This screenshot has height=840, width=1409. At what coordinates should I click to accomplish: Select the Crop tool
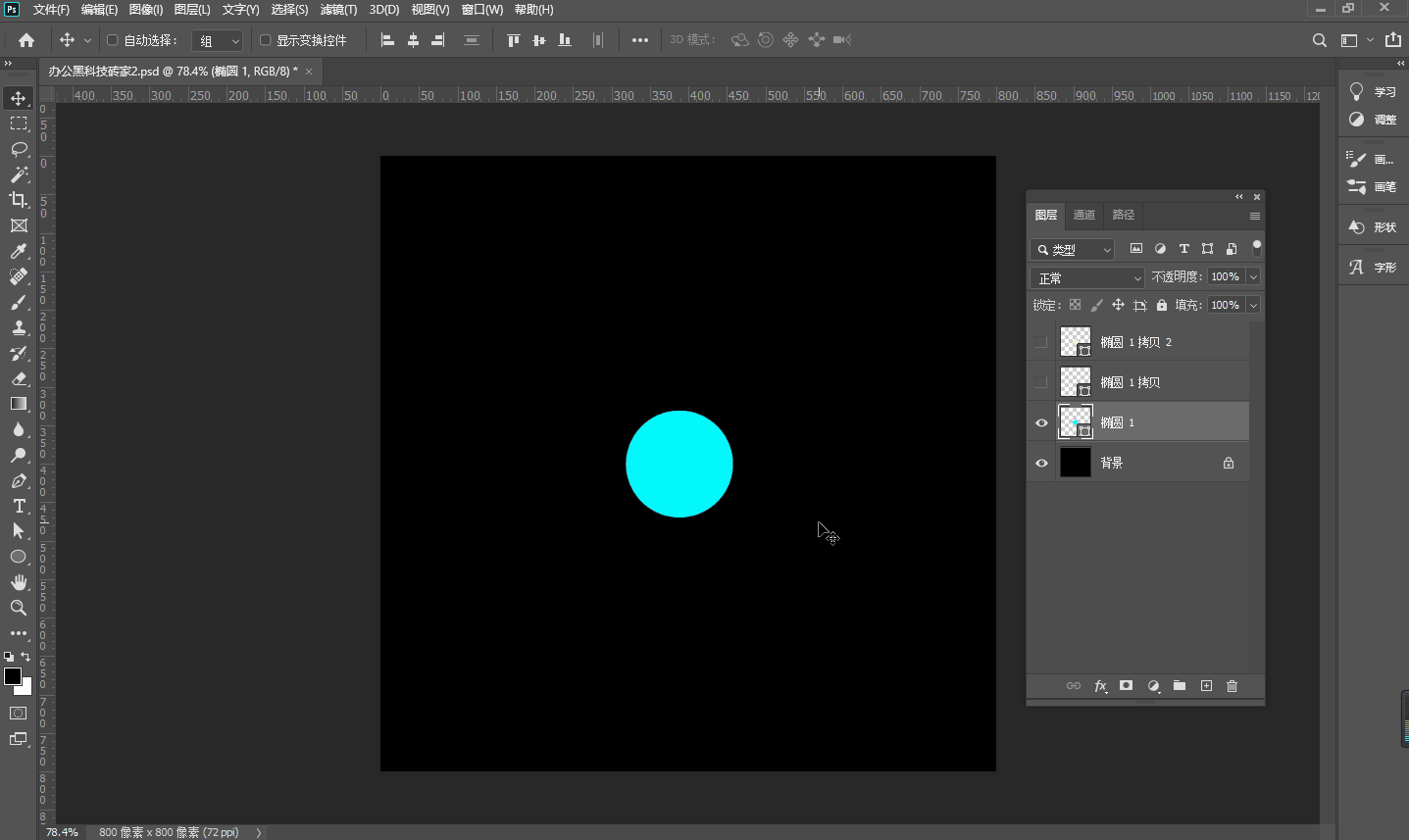click(18, 199)
